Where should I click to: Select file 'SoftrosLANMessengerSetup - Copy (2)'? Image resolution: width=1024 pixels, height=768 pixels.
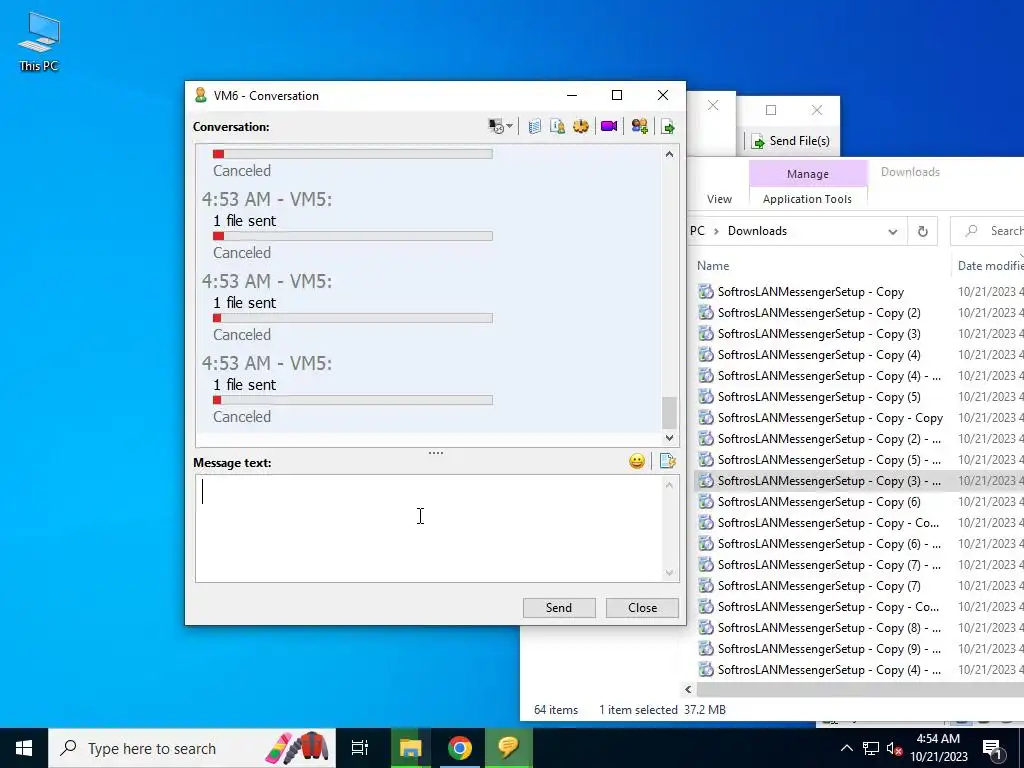point(819,313)
